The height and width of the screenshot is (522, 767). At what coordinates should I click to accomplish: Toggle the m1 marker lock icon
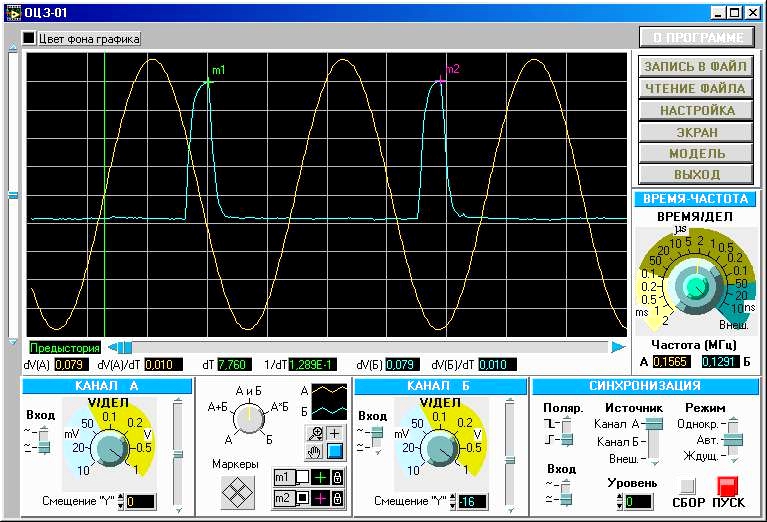[x=337, y=477]
